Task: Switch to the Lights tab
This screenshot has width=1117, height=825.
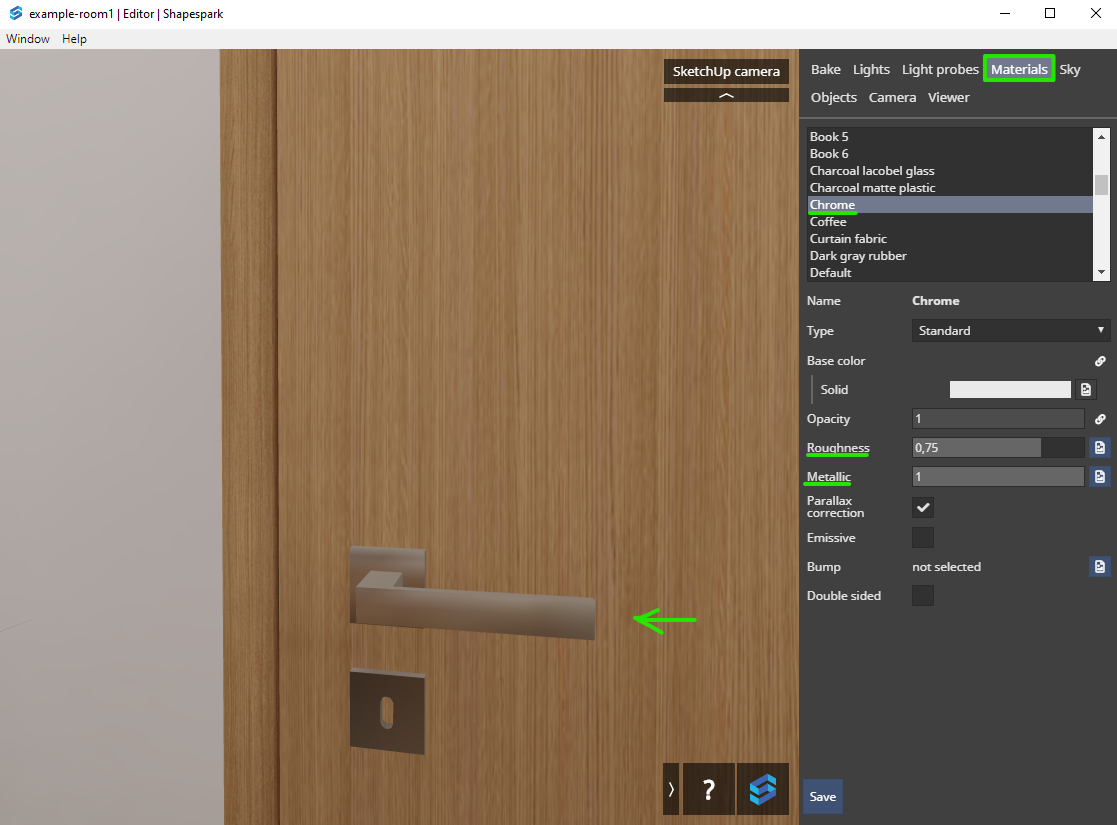Action: click(871, 69)
